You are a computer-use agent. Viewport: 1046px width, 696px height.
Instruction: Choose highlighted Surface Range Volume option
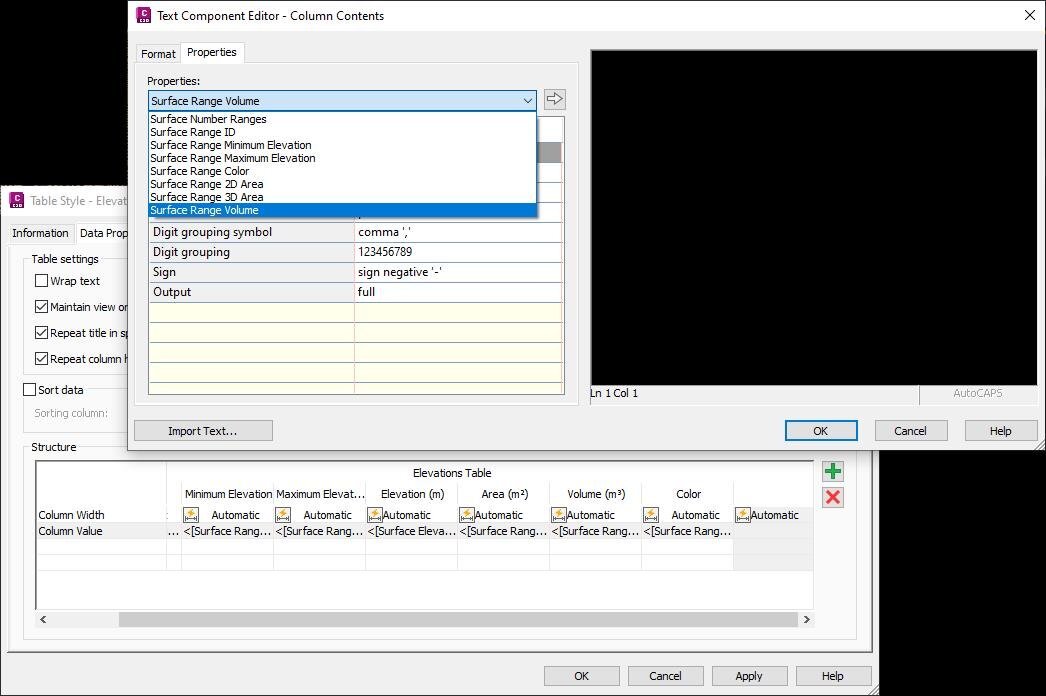(x=342, y=210)
